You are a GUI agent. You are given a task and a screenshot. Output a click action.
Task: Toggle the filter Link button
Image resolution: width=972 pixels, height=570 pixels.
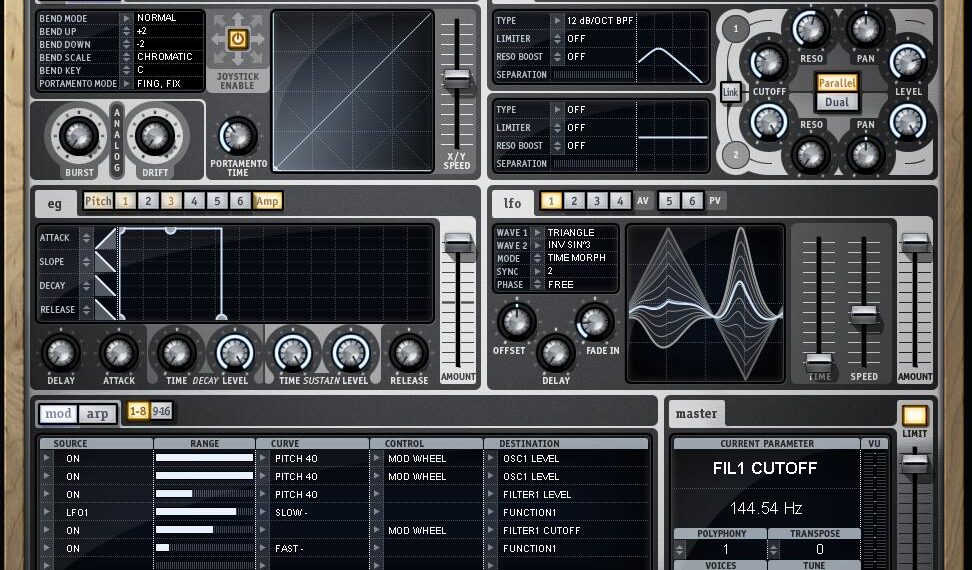pyautogui.click(x=730, y=92)
